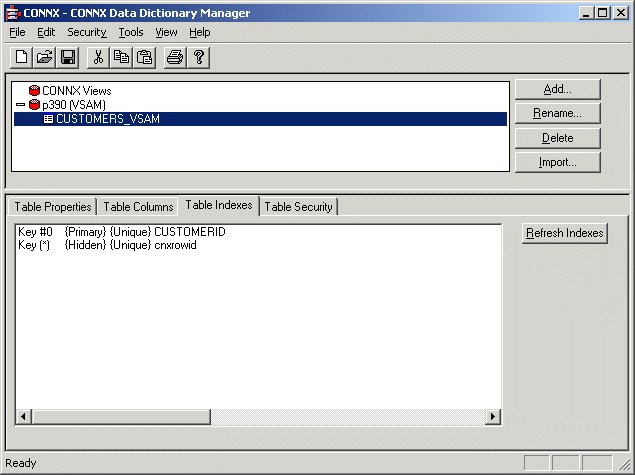
Task: Click the CONNX Views red database icon
Action: coord(34,90)
